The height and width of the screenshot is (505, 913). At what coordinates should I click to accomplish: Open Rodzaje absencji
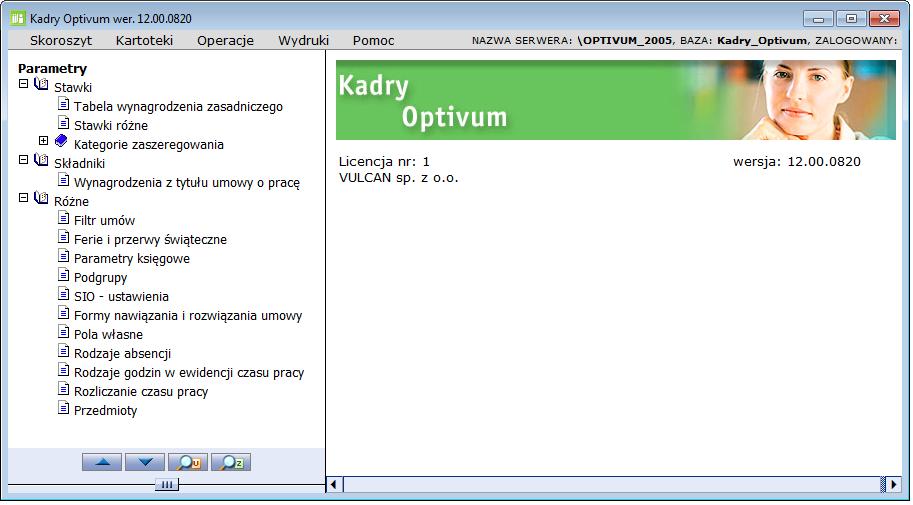122,354
